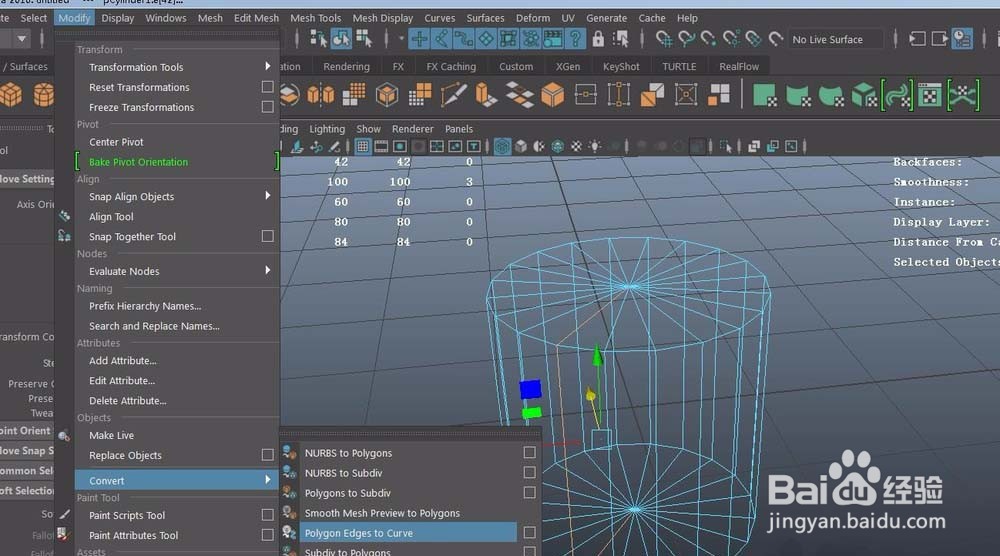Click the yellow arrow manipulator handle

[591, 395]
